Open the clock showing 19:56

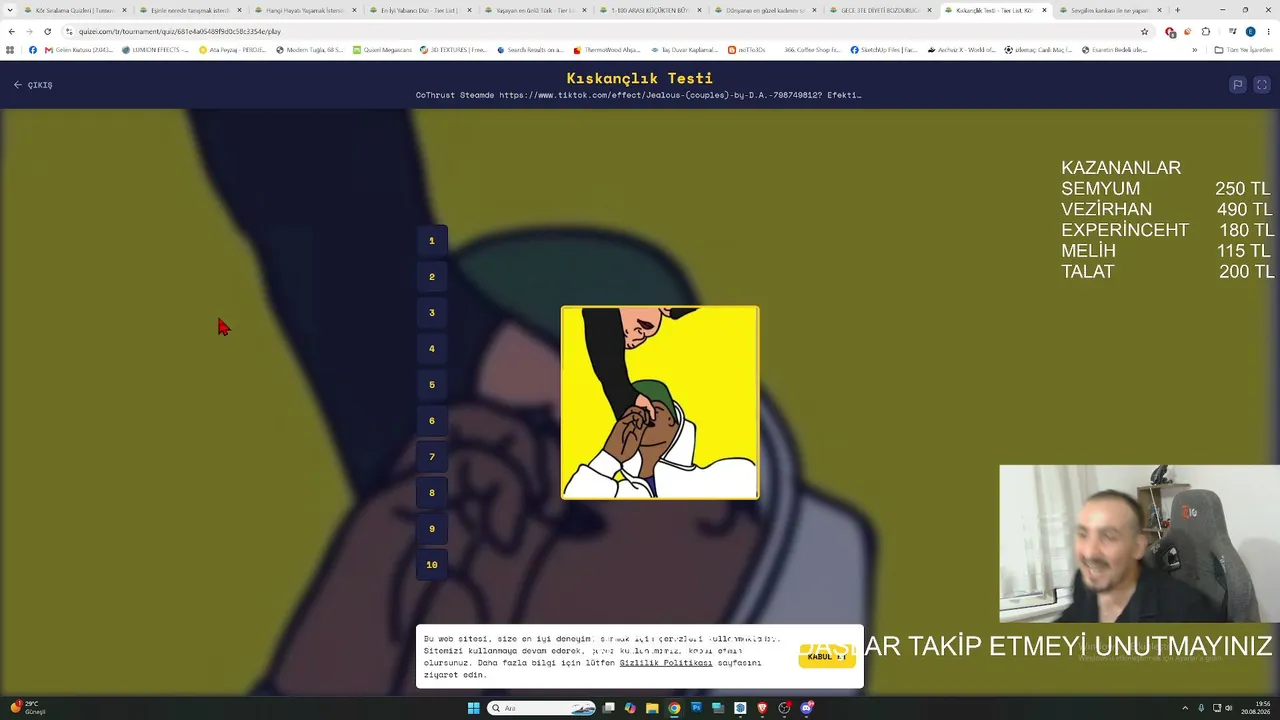pyautogui.click(x=1256, y=708)
